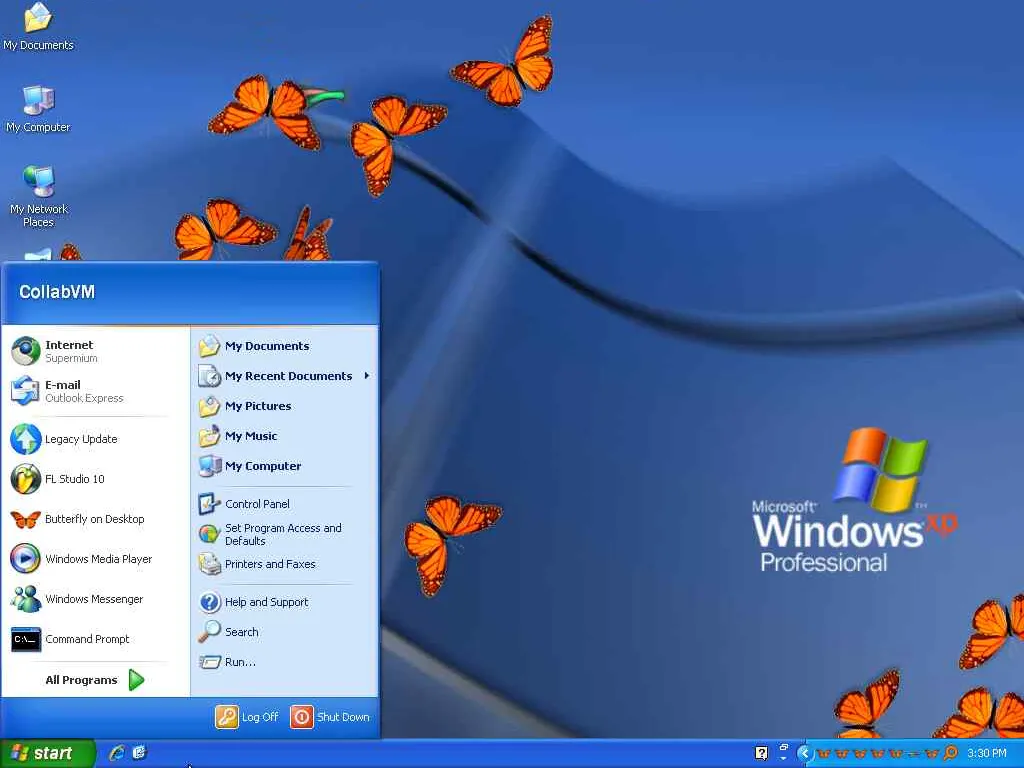Launch Windows Messenger
This screenshot has height=768, width=1024.
[x=95, y=599]
